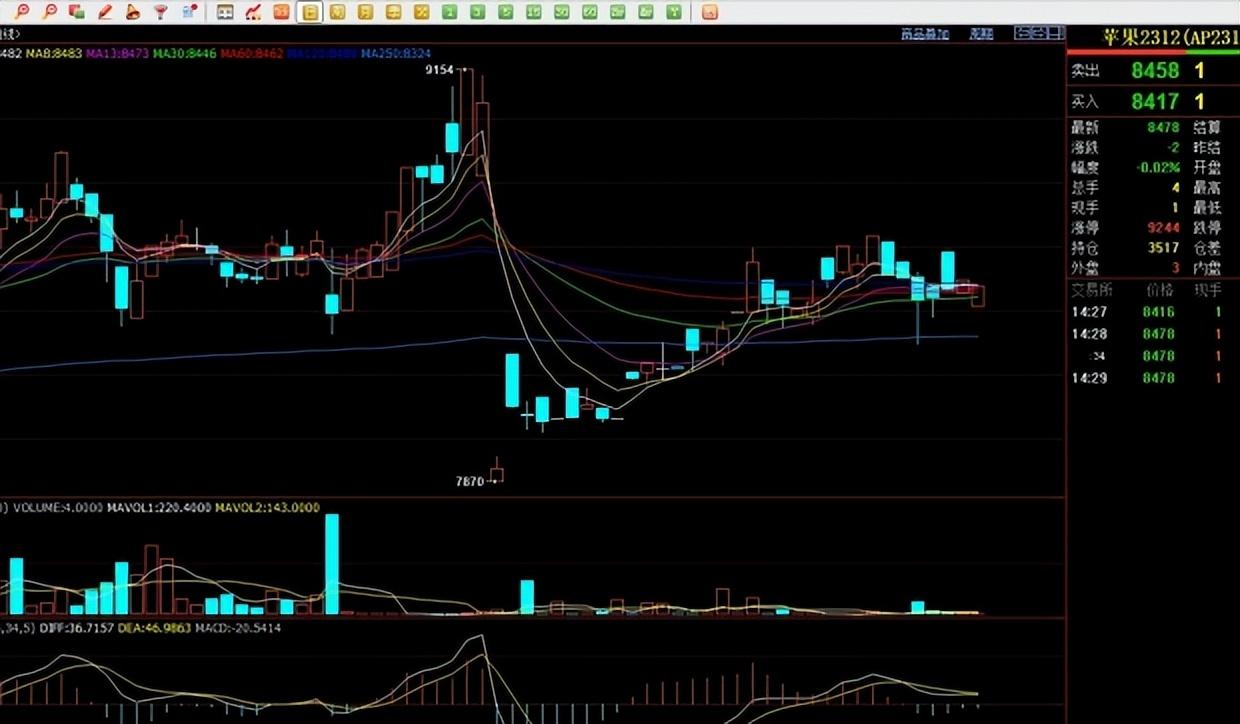Switch to the green 1-minute period icon
Screen dimensions: 1240x724
(450, 12)
